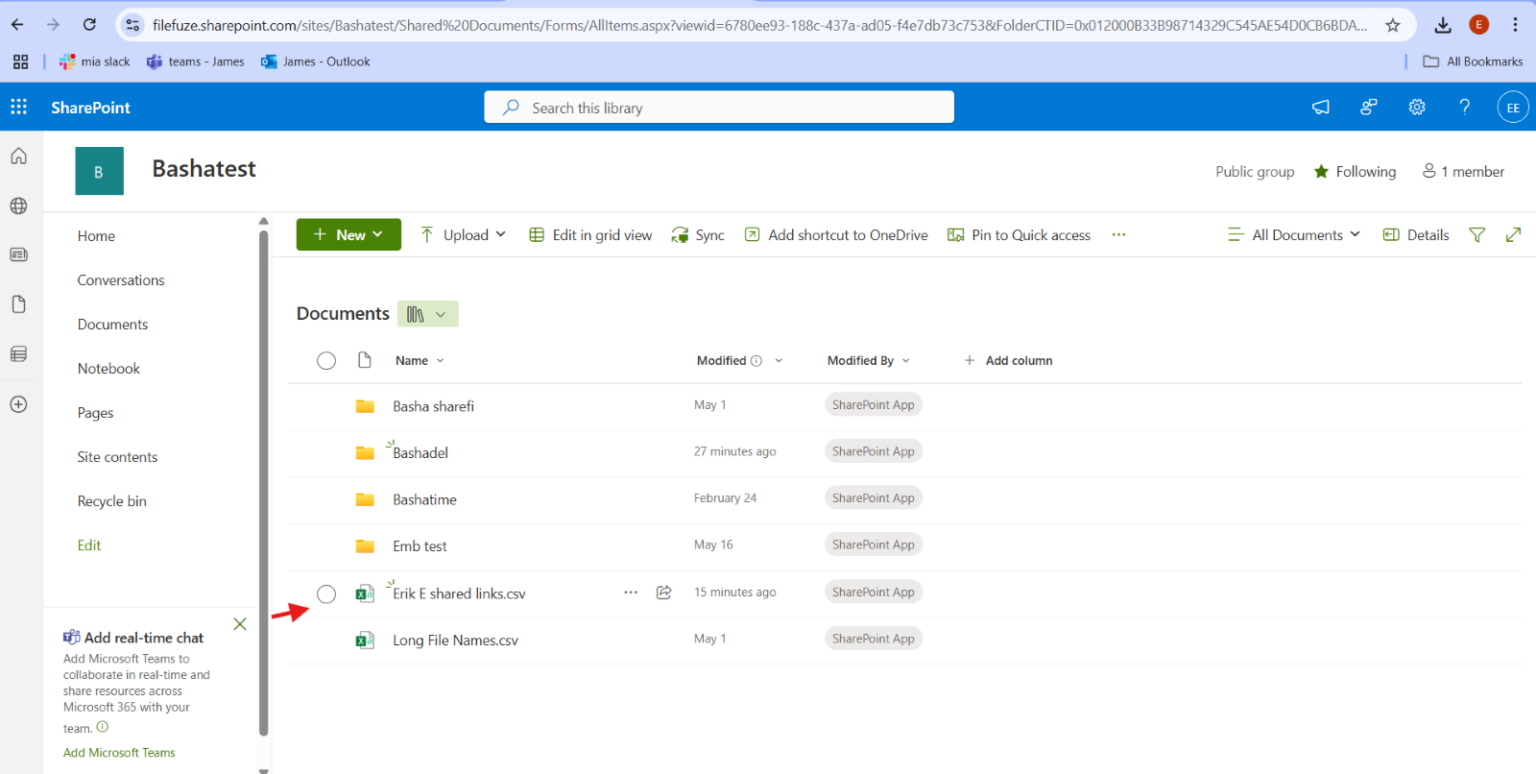Click the feedback icon in the top bar

[x=1368, y=107]
